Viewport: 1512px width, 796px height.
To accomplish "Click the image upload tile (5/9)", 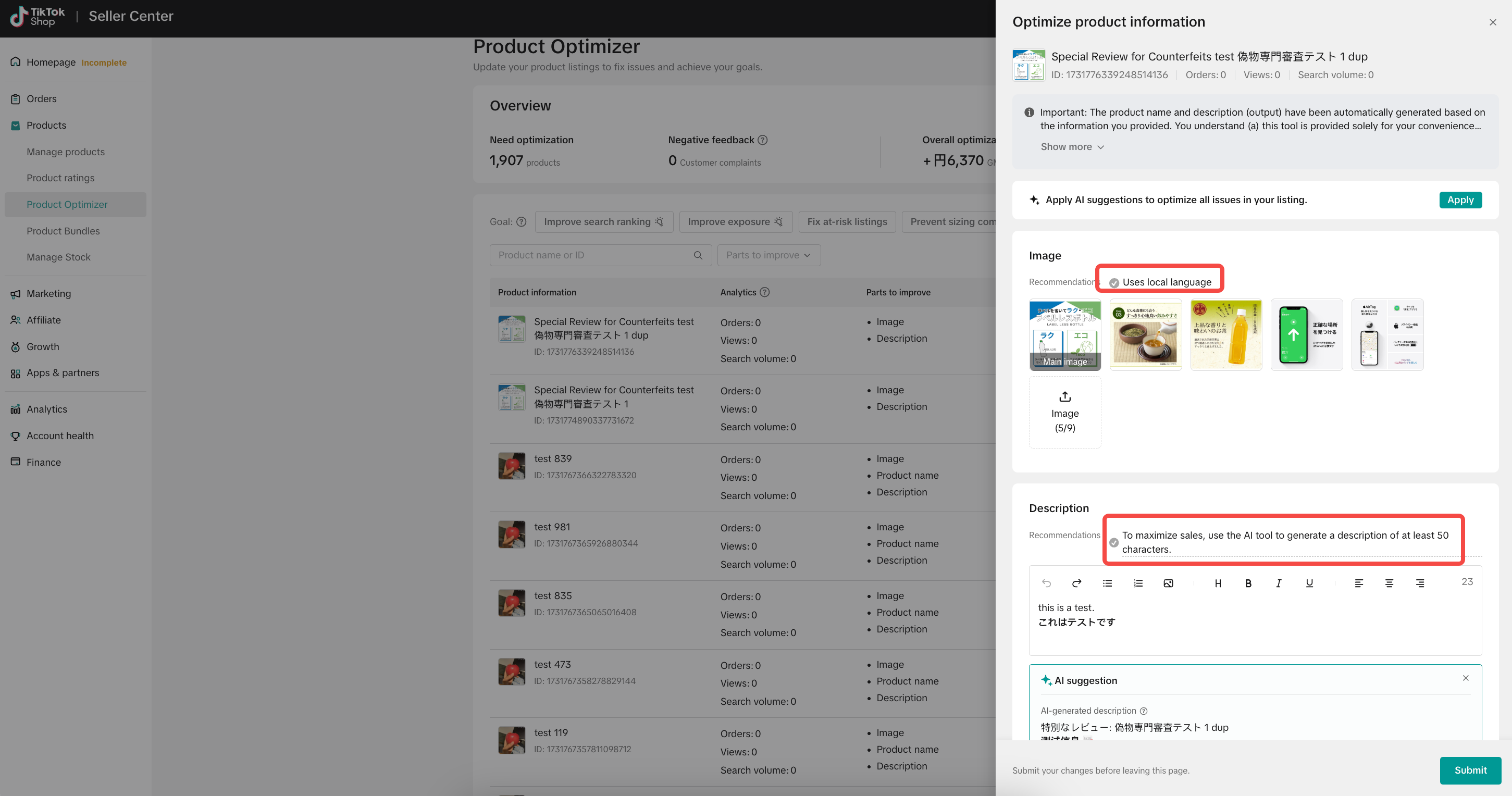I will click(1065, 412).
